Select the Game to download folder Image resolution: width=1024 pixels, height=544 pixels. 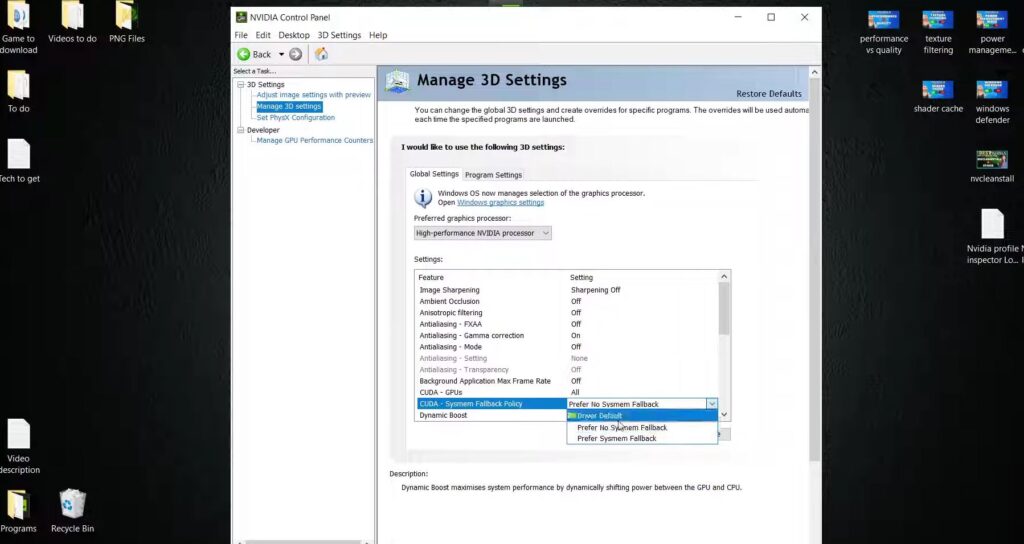[18, 27]
